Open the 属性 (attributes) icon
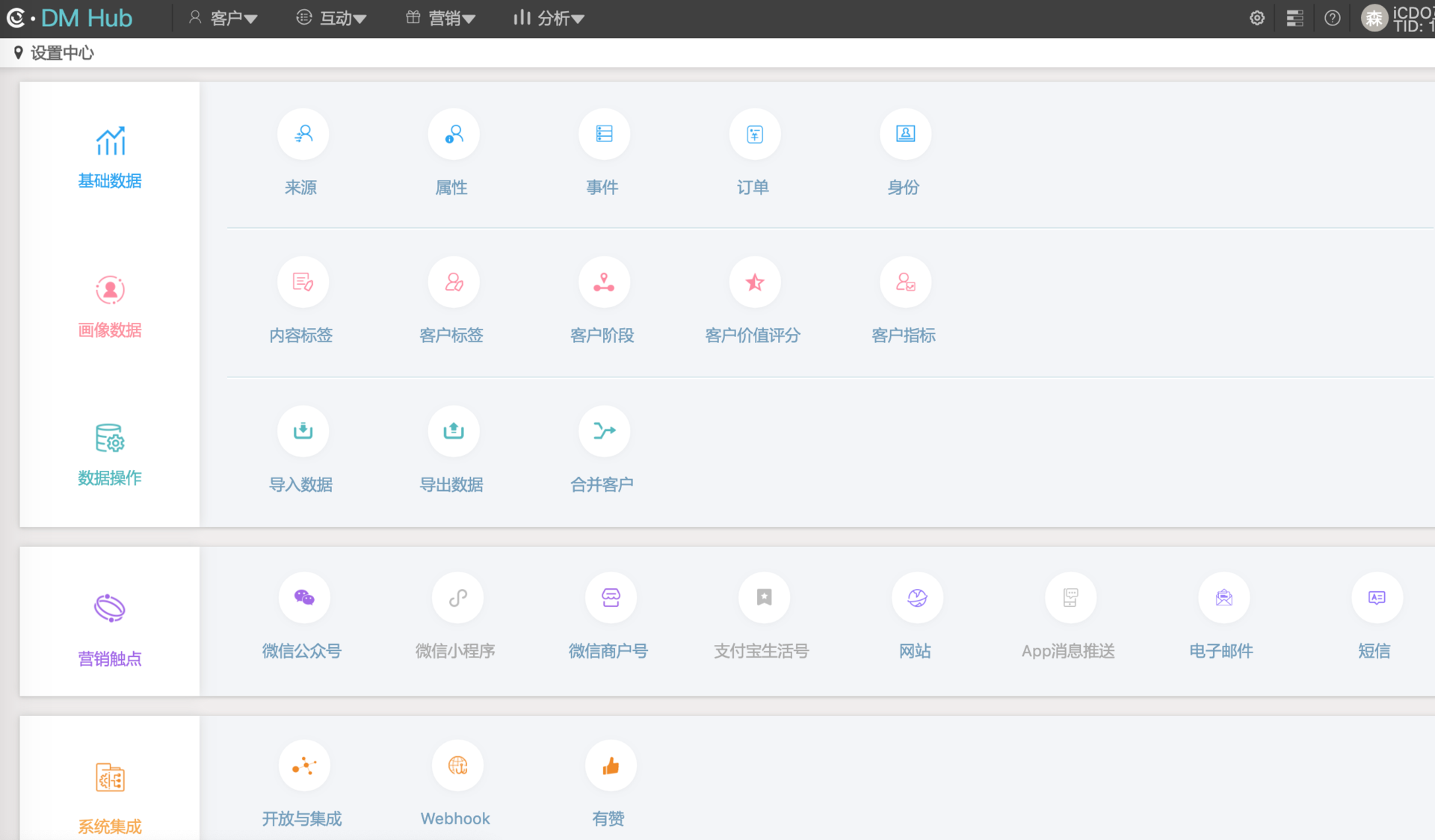This screenshot has width=1435, height=840. click(454, 135)
